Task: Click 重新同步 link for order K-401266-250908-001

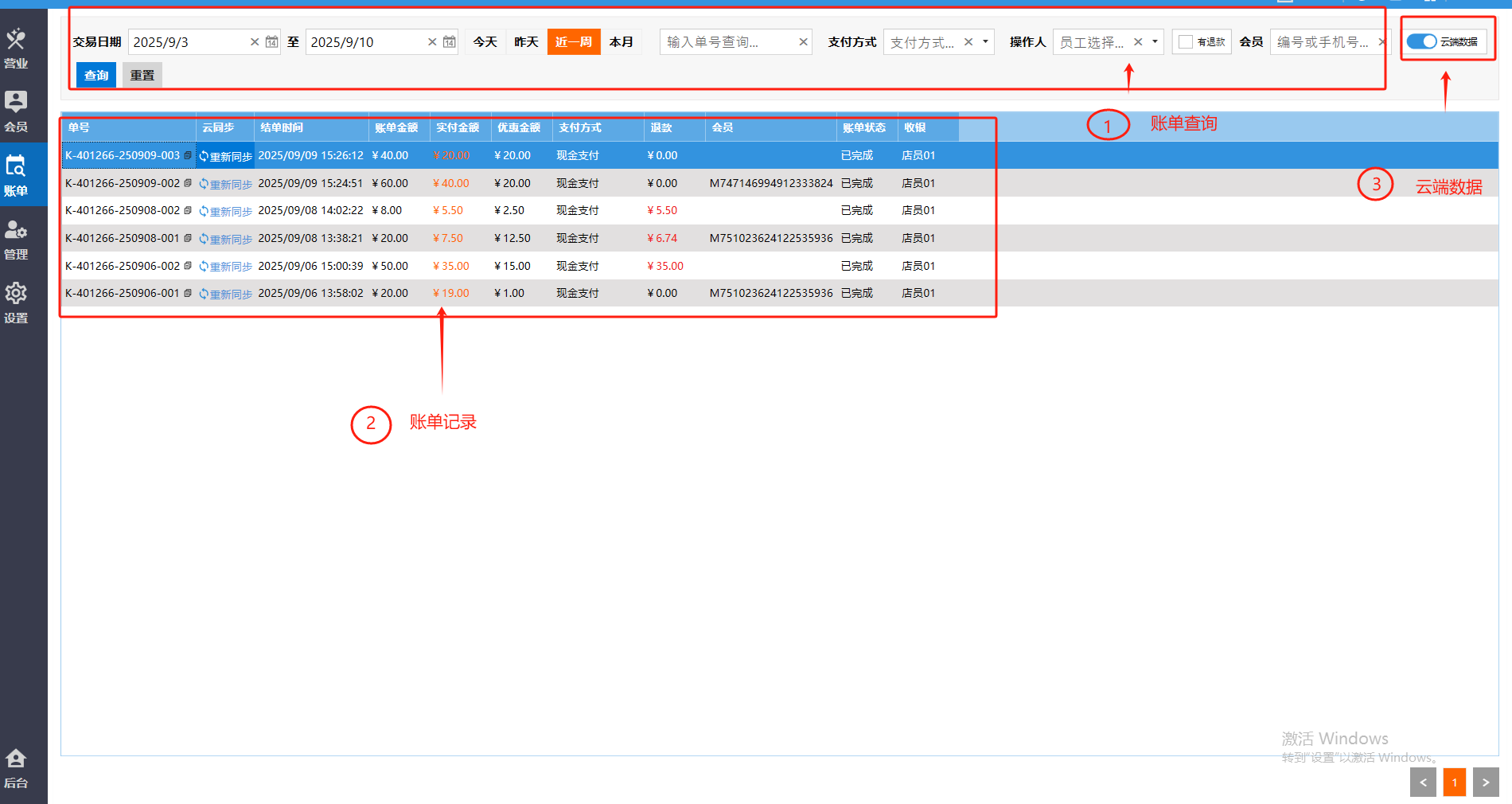Action: [226, 239]
